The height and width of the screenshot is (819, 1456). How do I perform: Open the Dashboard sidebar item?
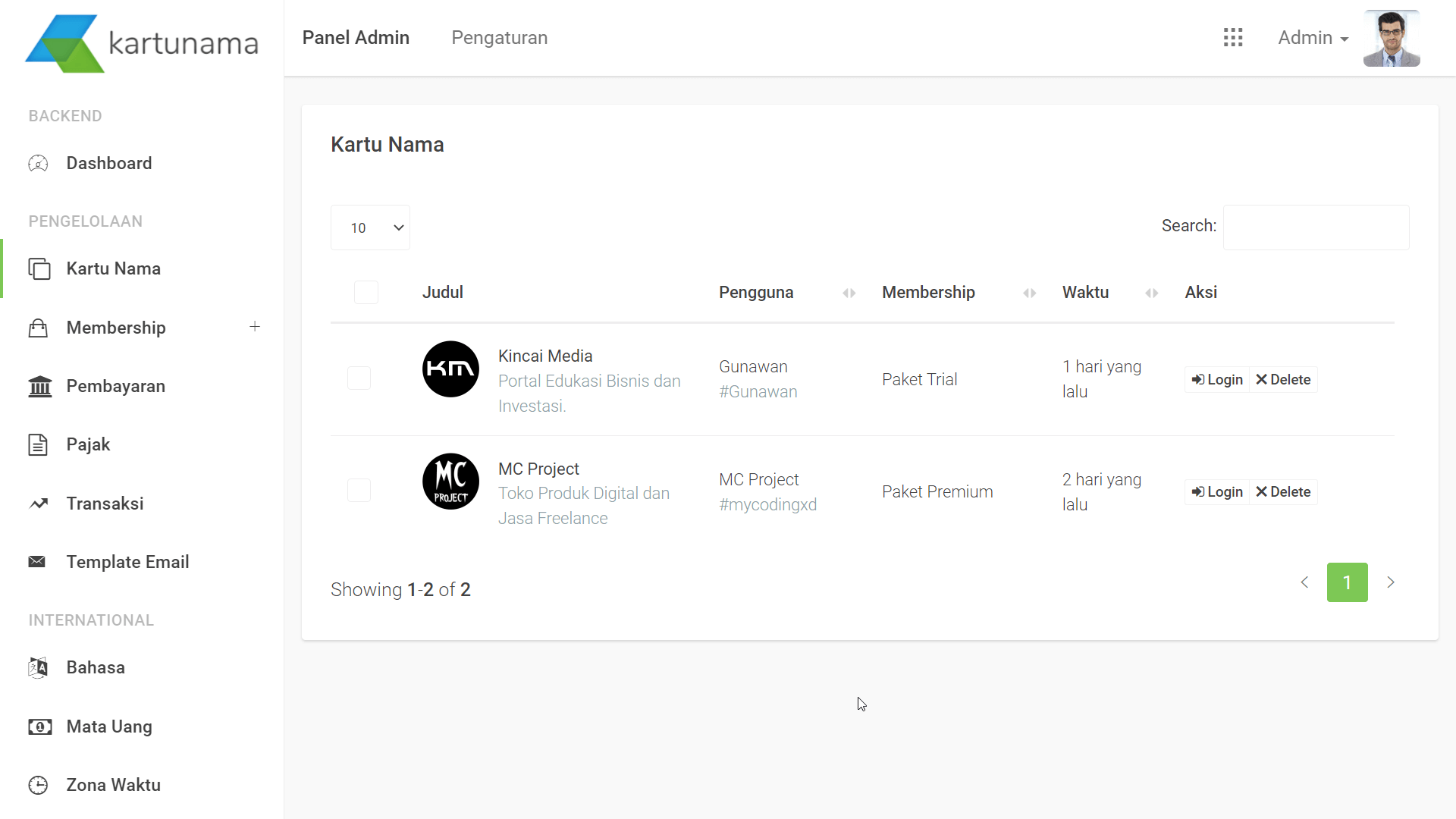click(x=108, y=163)
